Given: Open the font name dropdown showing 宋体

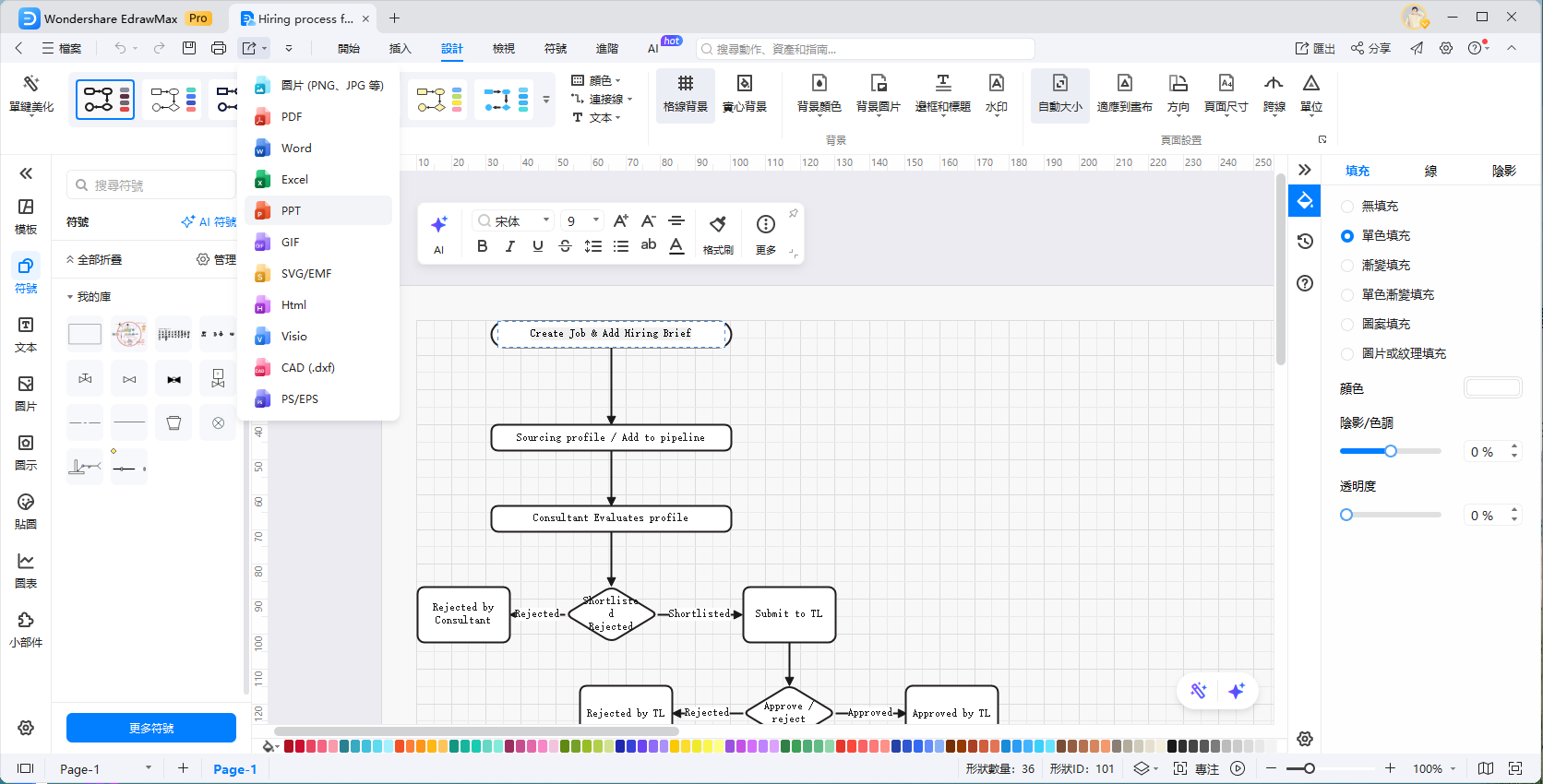Looking at the screenshot, I should [x=514, y=221].
